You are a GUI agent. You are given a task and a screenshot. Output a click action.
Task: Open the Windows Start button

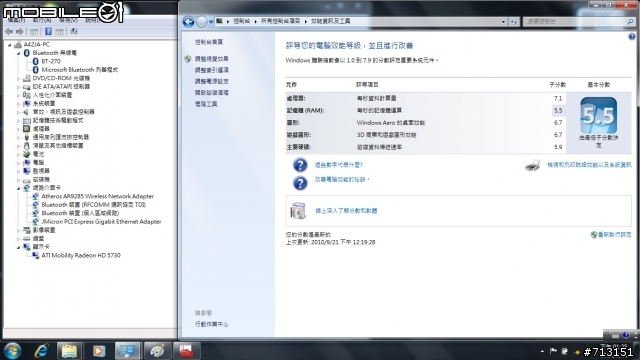[12, 351]
